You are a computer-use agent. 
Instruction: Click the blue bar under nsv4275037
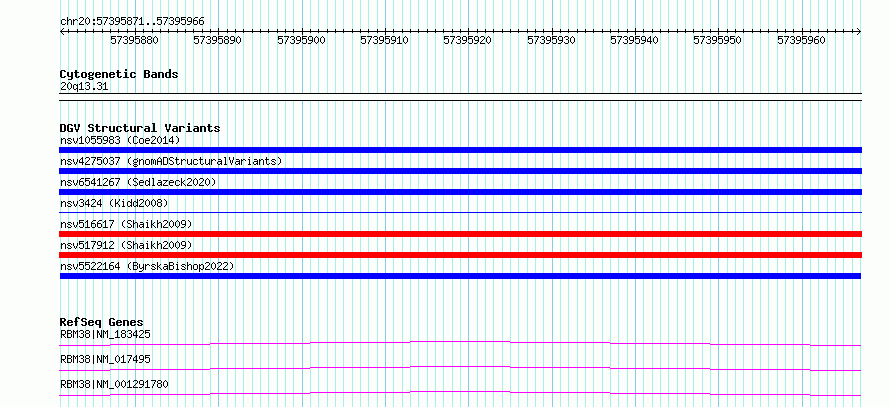point(460,171)
